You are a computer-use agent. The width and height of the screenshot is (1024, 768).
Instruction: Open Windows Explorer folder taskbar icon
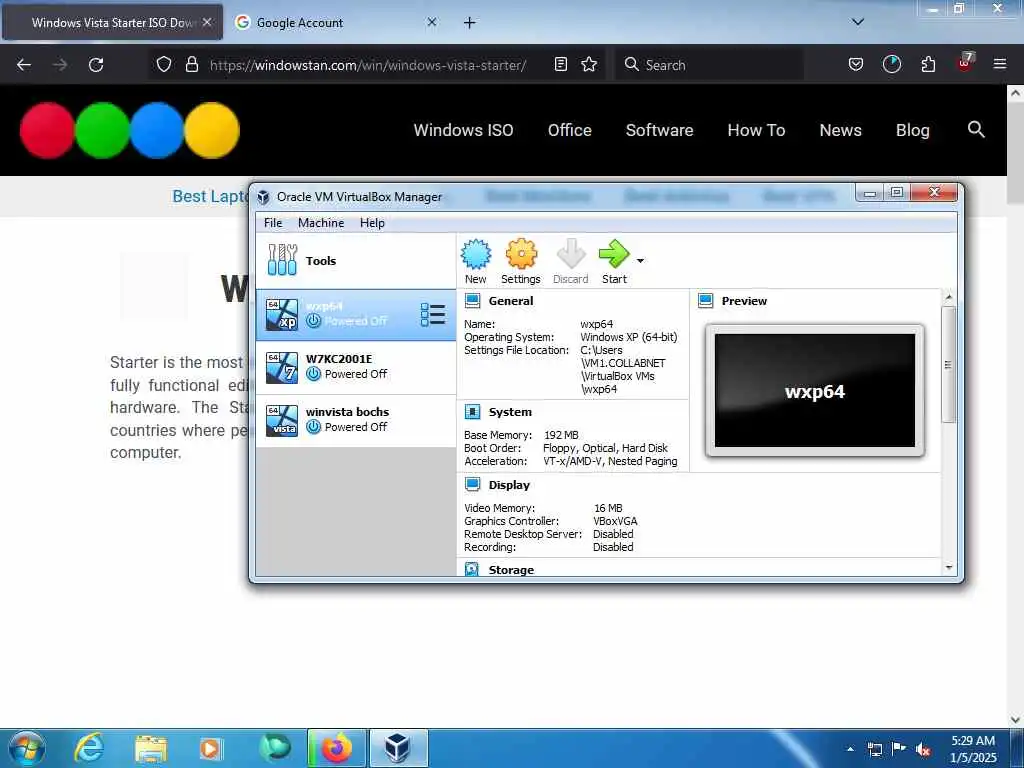(x=151, y=748)
